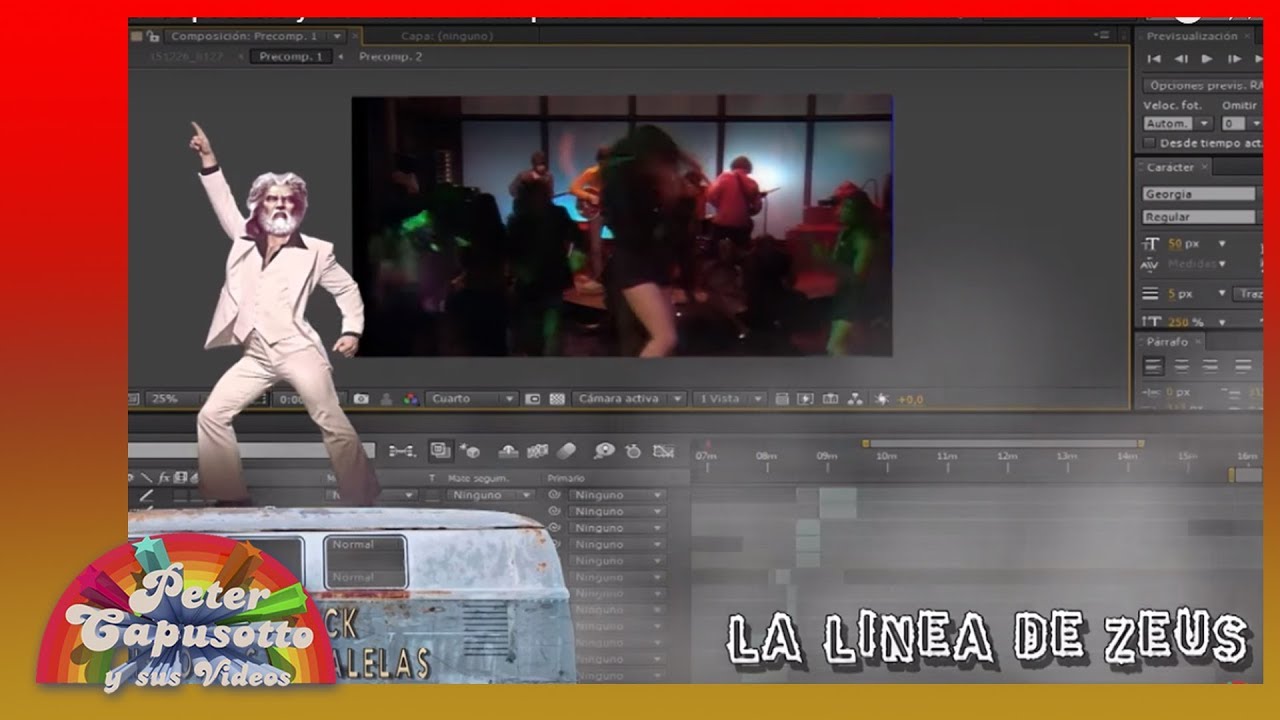The width and height of the screenshot is (1280, 720).
Task: Open the Autom. frame rate dropdown
Action: tap(1177, 124)
